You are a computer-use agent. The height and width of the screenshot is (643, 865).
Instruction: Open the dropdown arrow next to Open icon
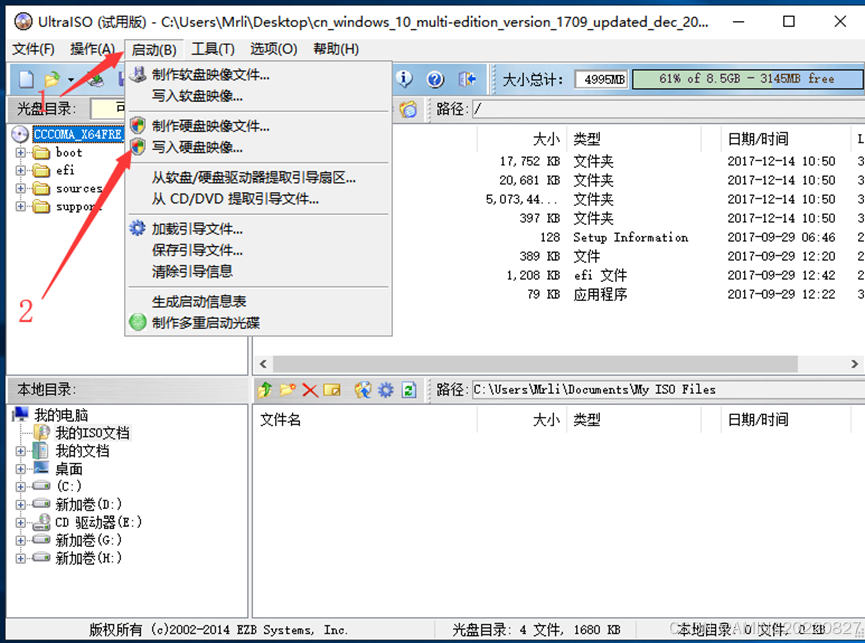71,80
